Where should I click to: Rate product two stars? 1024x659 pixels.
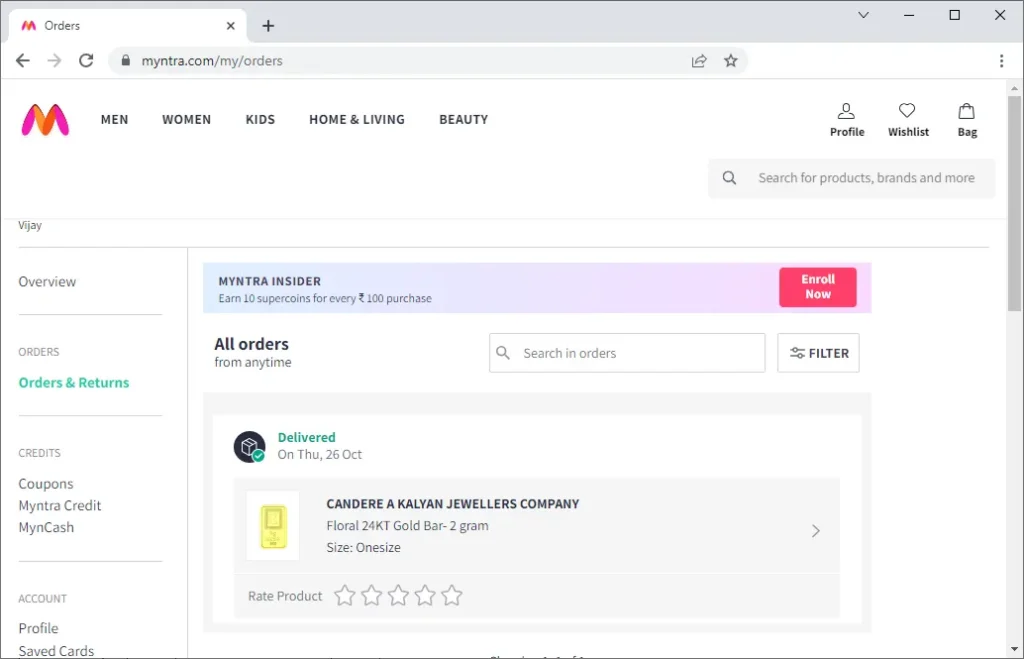372,596
